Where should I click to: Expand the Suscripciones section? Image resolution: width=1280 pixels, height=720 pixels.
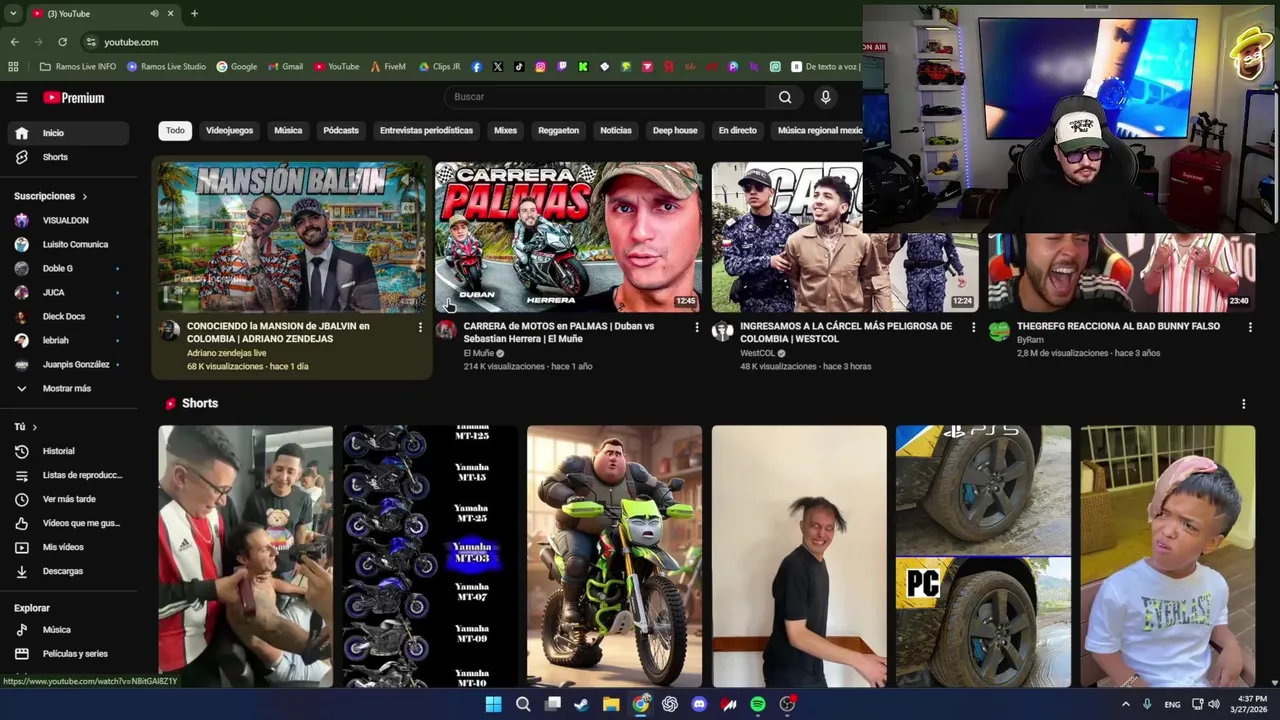51,196
